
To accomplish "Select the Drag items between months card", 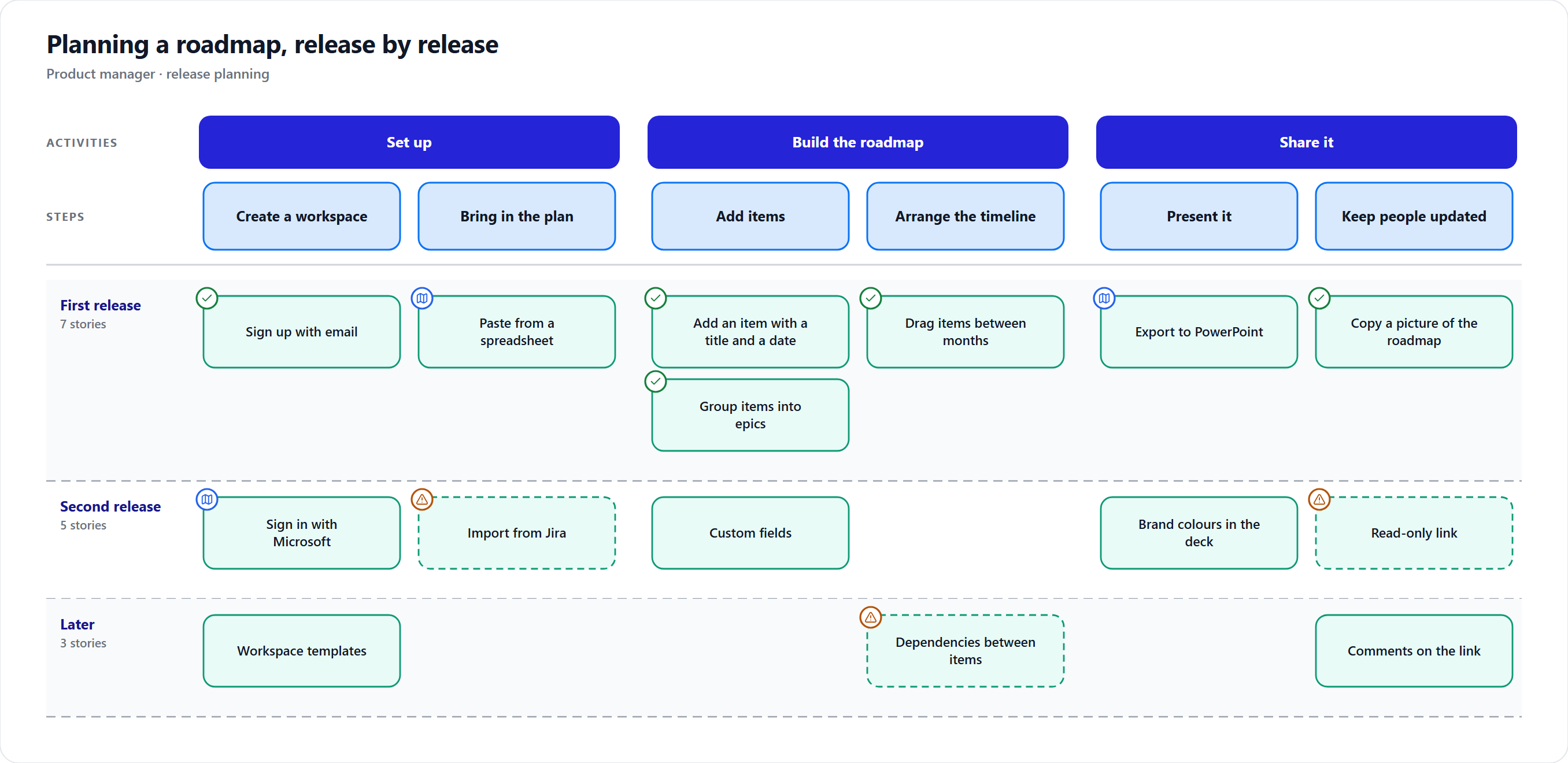I will 966,332.
